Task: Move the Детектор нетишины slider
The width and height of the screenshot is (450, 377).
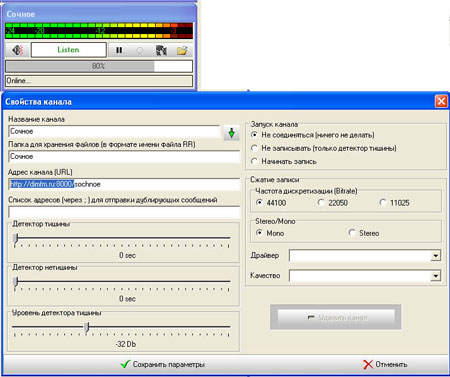Action: [16, 282]
